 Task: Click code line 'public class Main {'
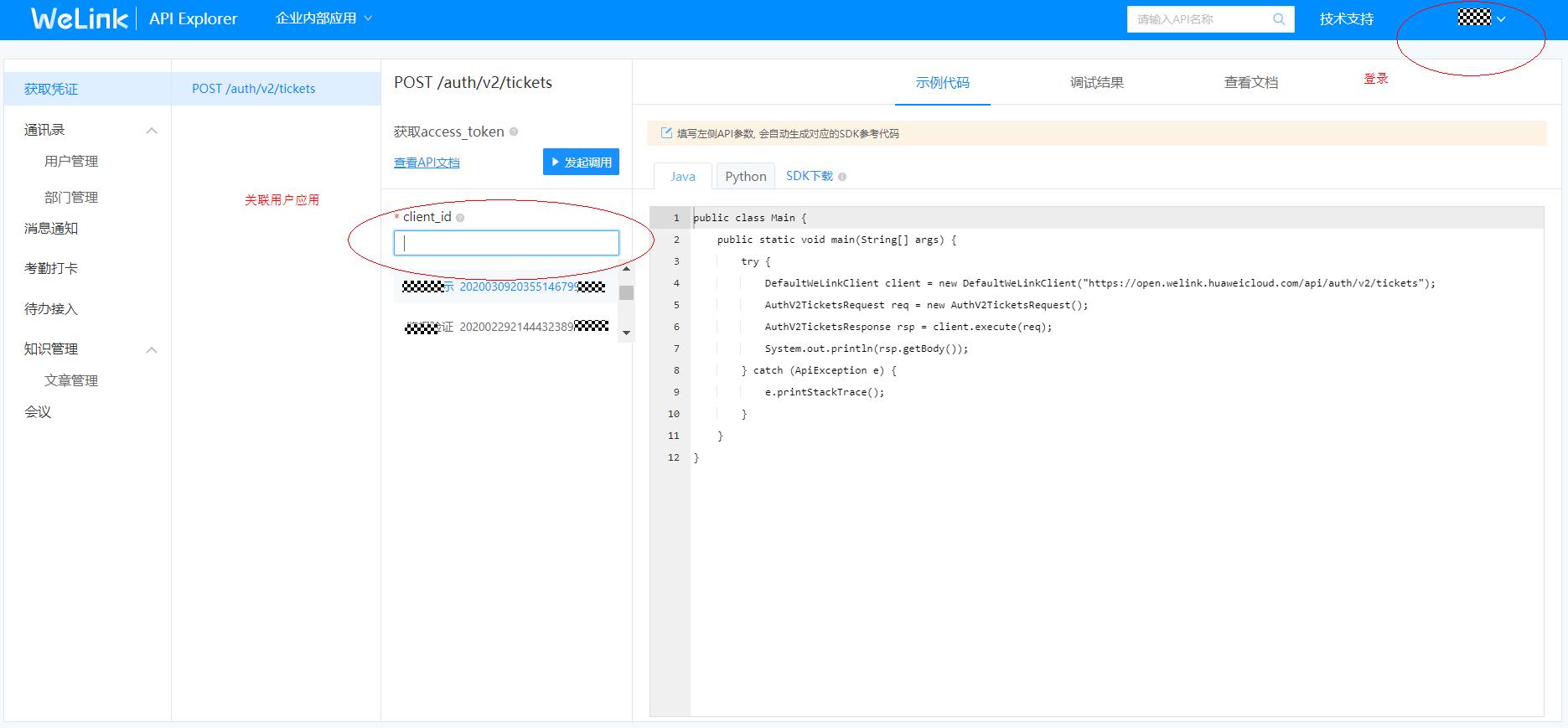click(x=750, y=218)
